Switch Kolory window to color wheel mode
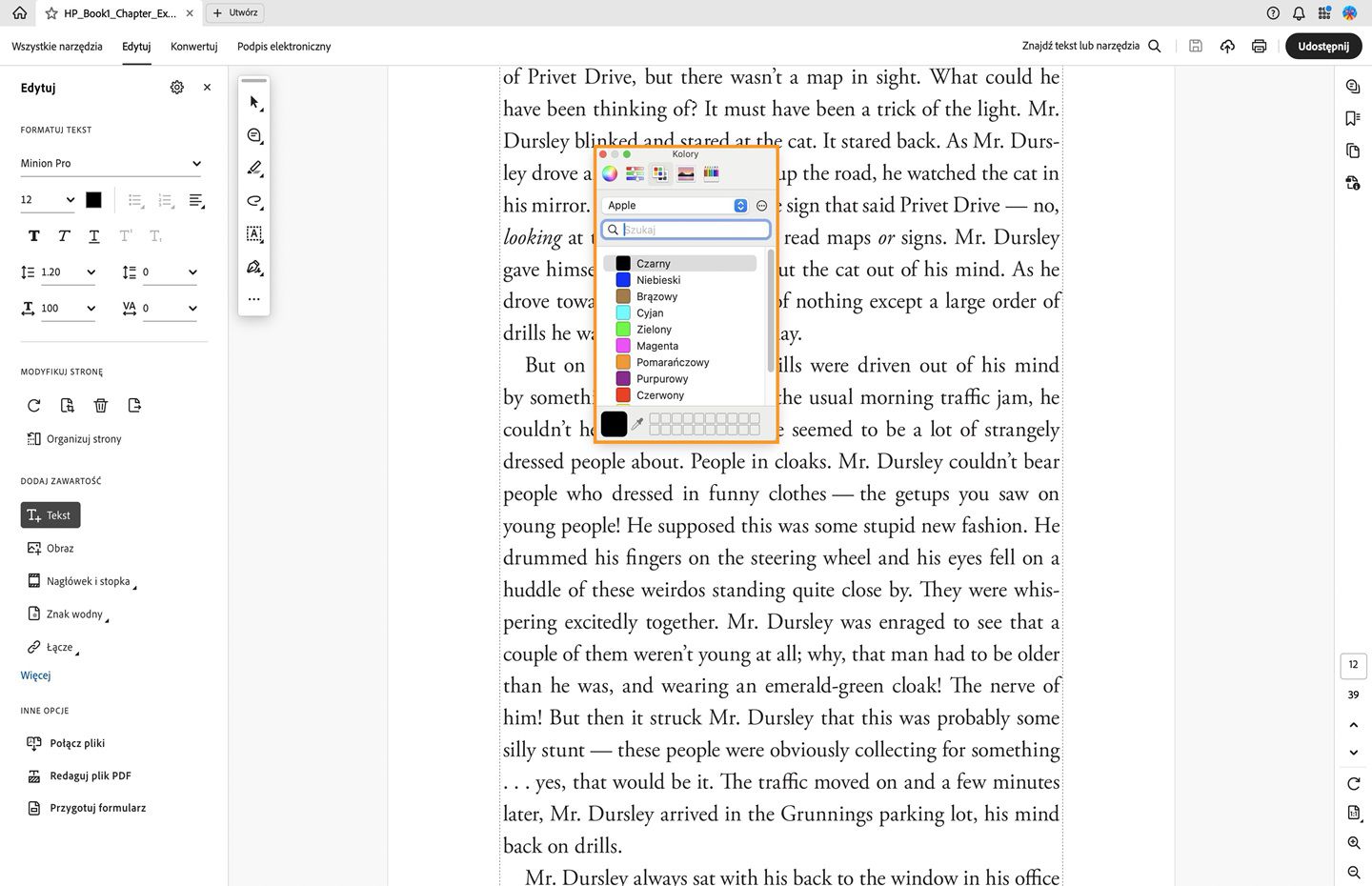1372x886 pixels. pyautogui.click(x=610, y=173)
